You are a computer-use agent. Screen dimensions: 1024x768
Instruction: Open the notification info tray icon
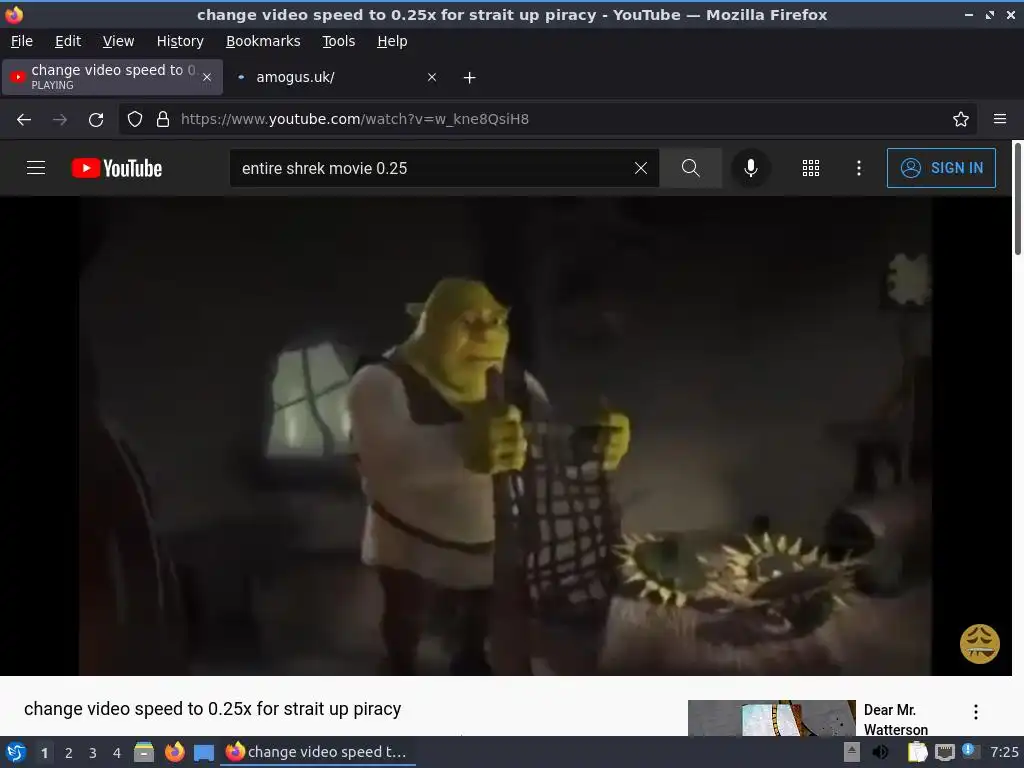(x=970, y=751)
